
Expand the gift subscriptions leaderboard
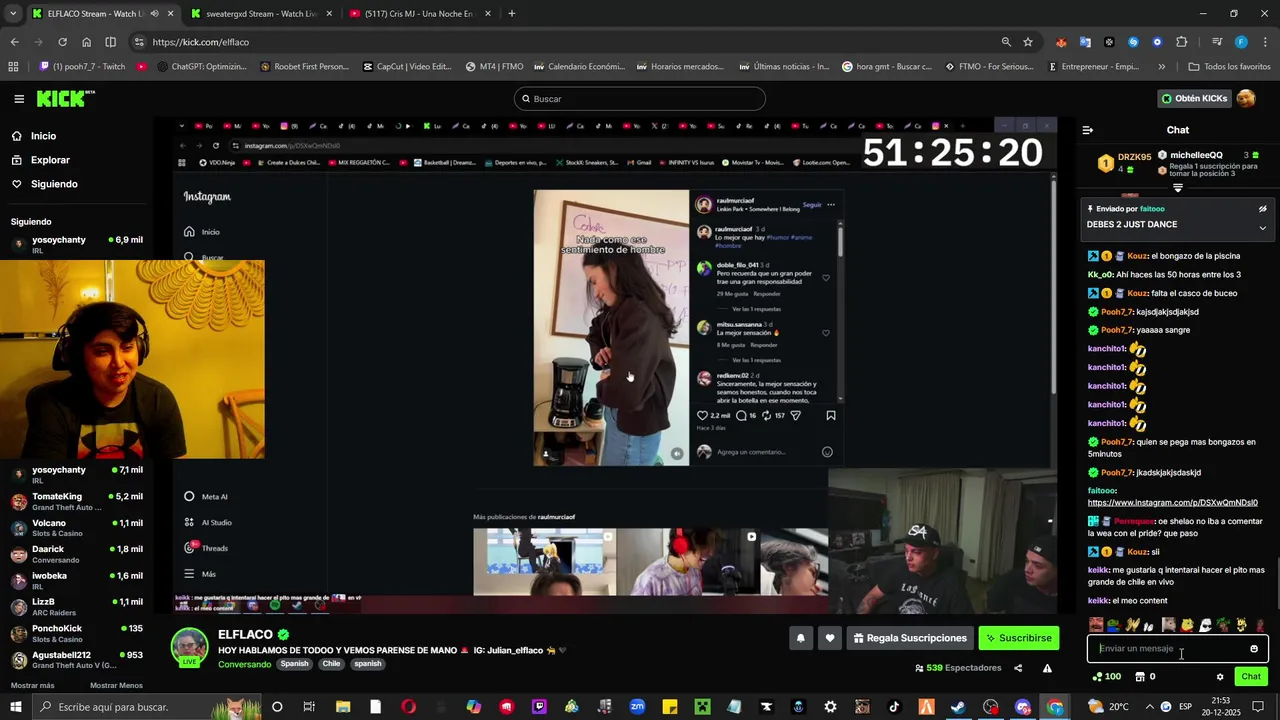[1177, 188]
